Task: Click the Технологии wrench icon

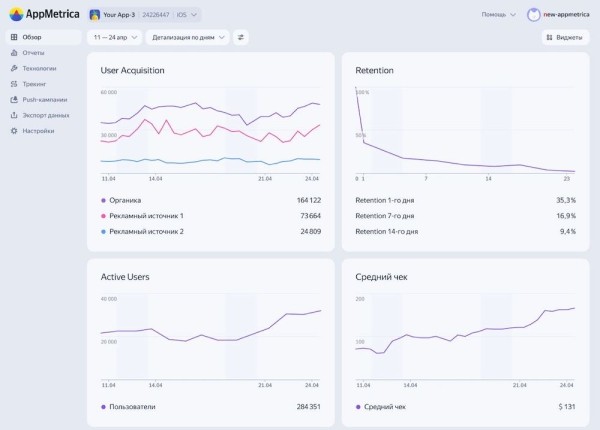Action: click(13, 68)
